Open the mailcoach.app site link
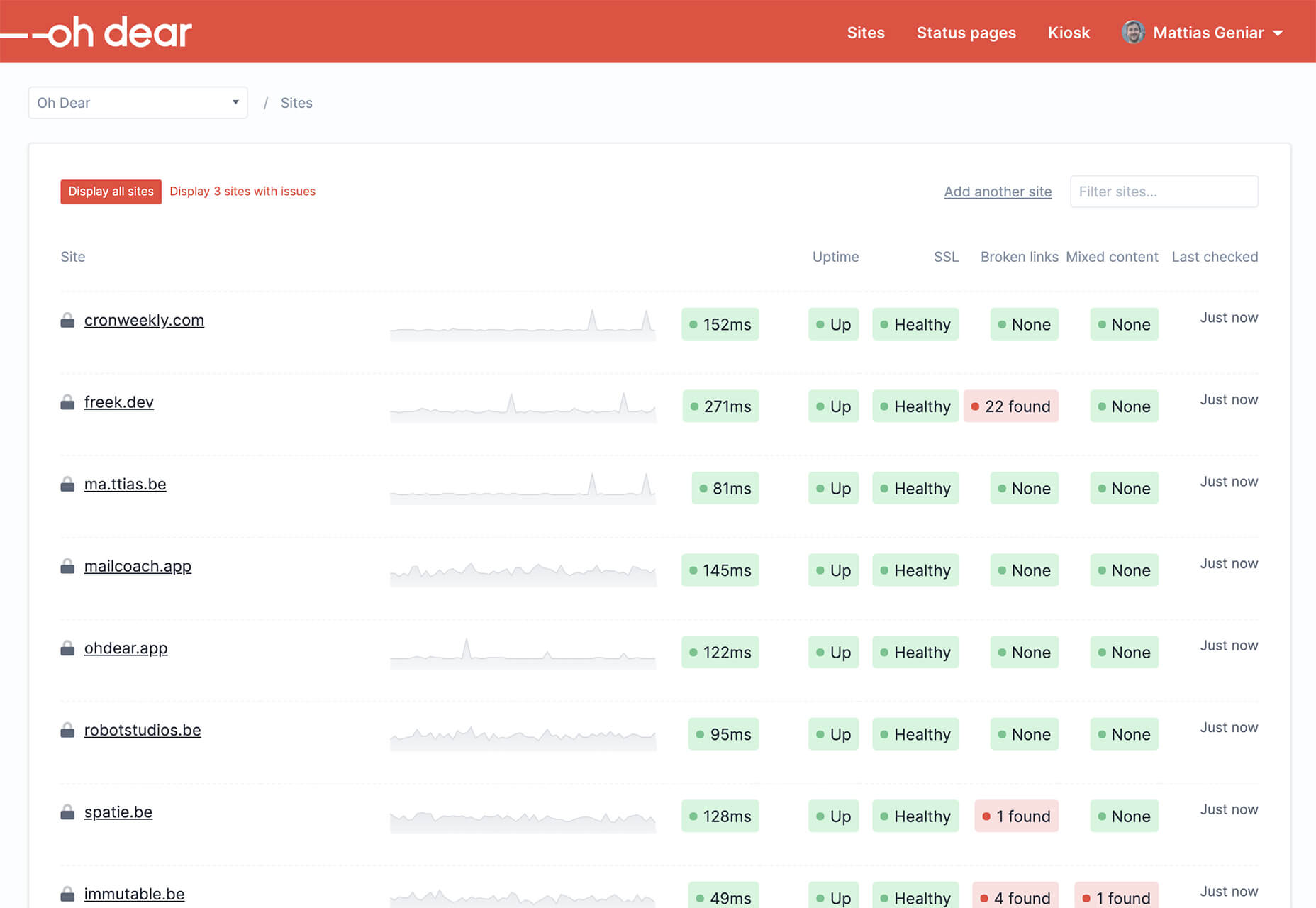The height and width of the screenshot is (908, 1316). (138, 566)
